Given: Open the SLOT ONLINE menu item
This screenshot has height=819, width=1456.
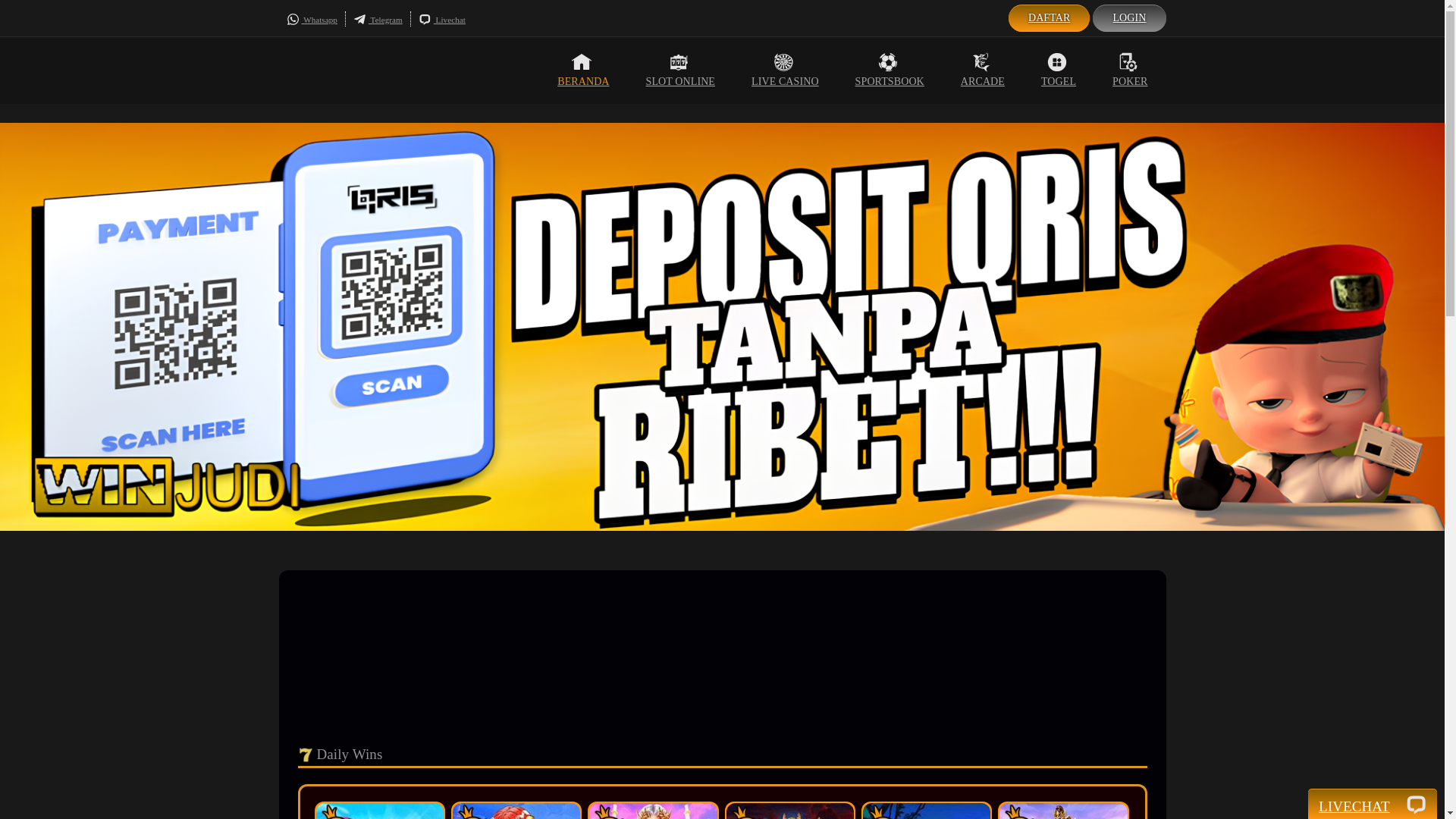Looking at the screenshot, I should coord(680,82).
